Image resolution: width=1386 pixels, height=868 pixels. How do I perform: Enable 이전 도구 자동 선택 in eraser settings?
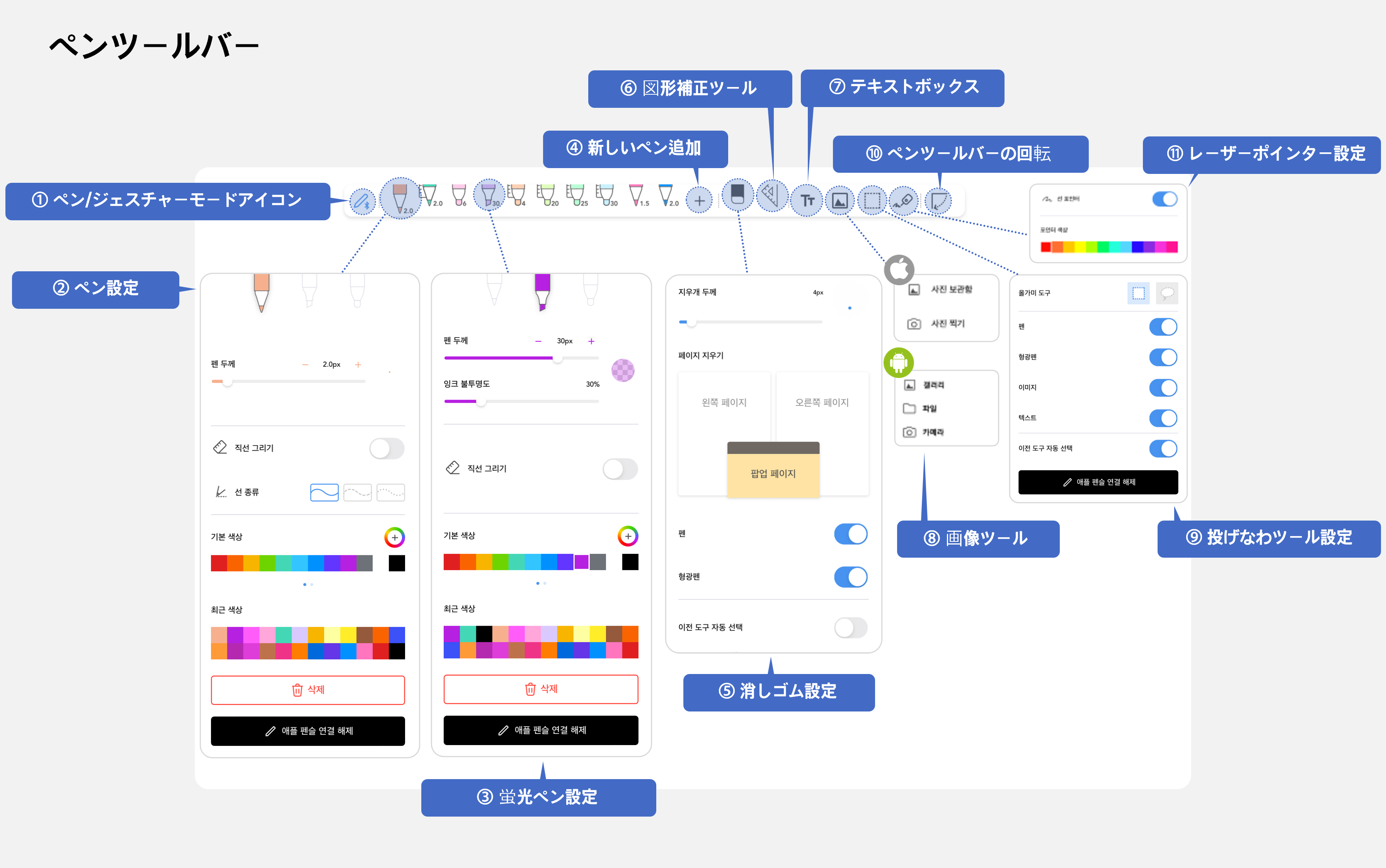click(x=850, y=628)
